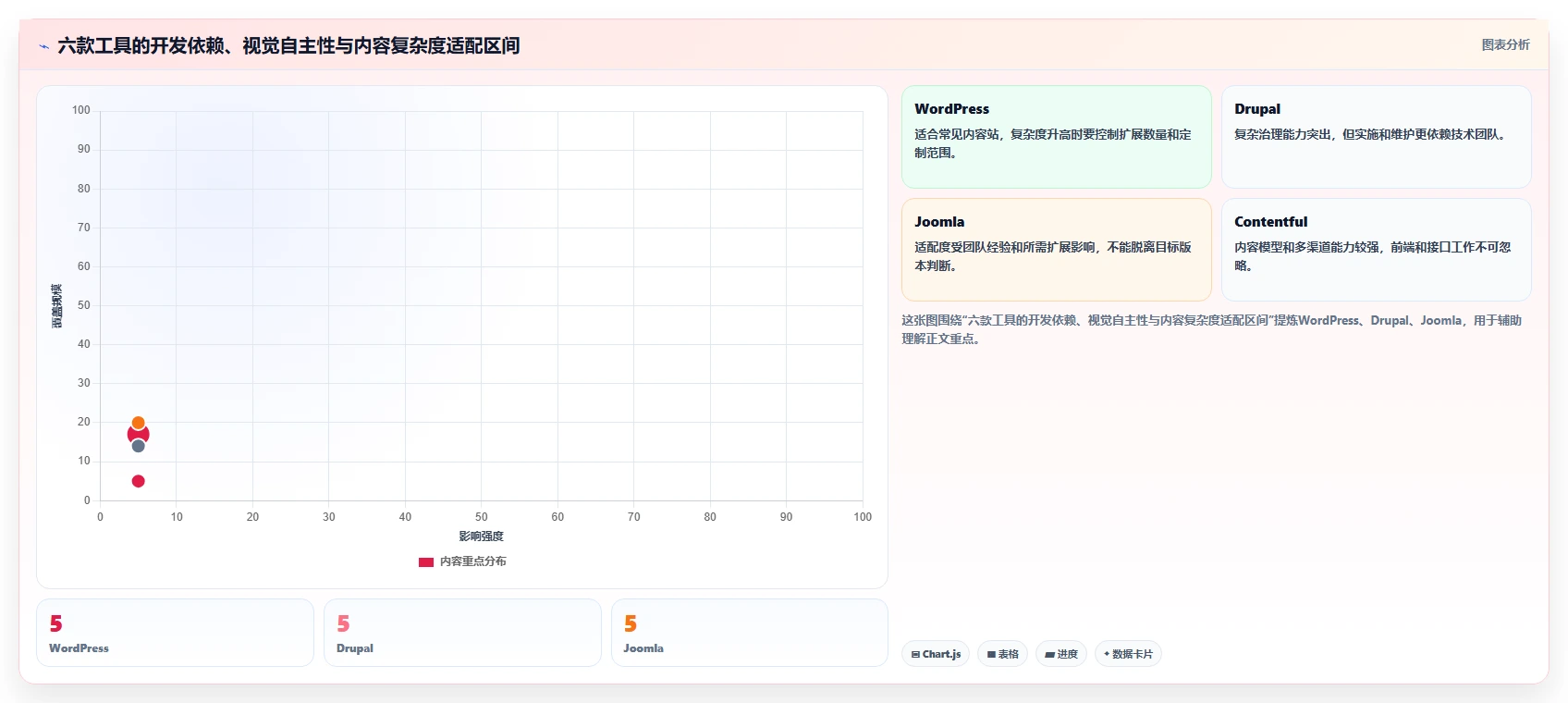The image size is (1568, 703).
Task: Select the gray data point in the scatter chart
Action: (139, 446)
